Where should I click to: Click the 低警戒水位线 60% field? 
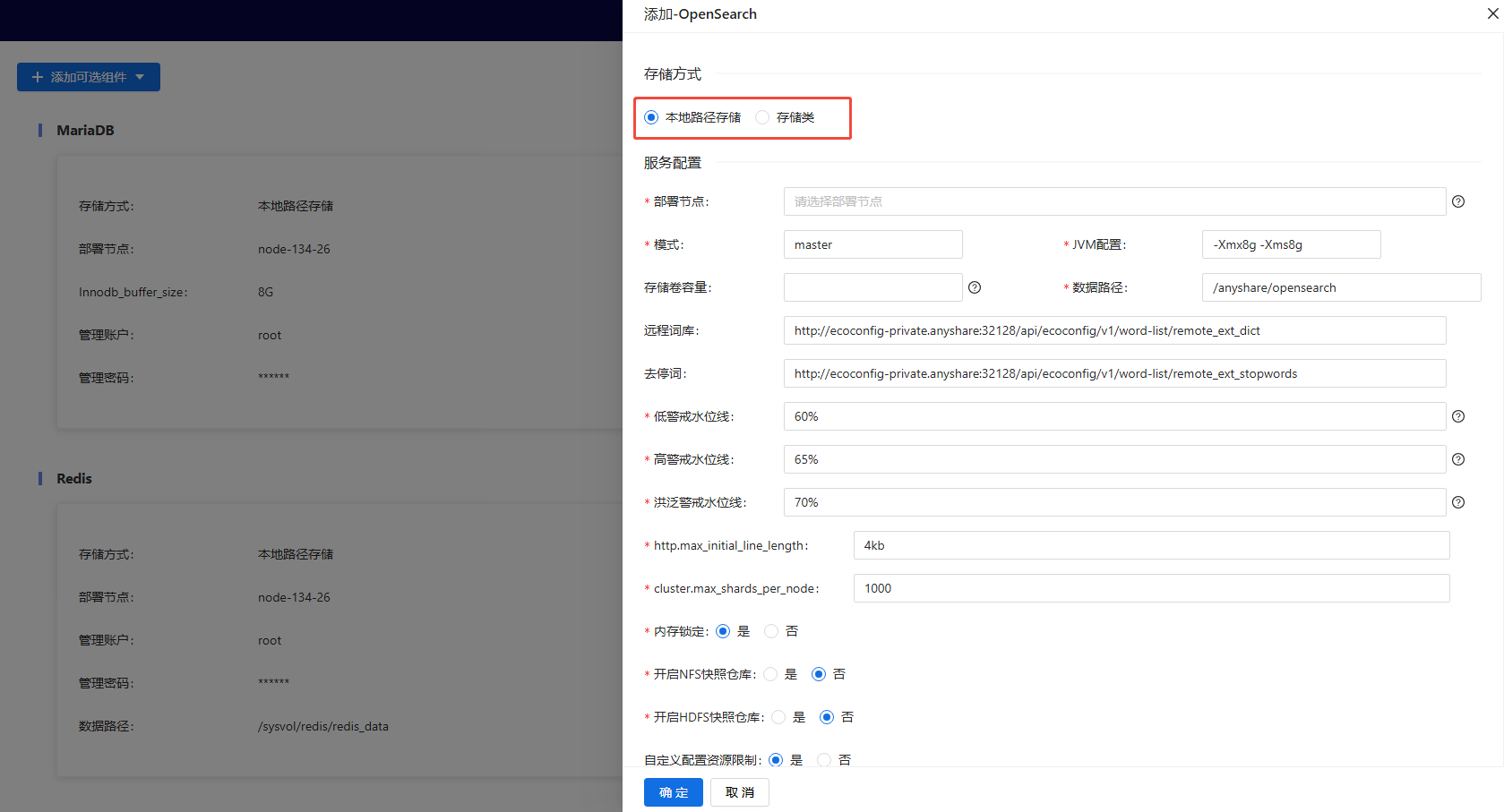click(1114, 416)
